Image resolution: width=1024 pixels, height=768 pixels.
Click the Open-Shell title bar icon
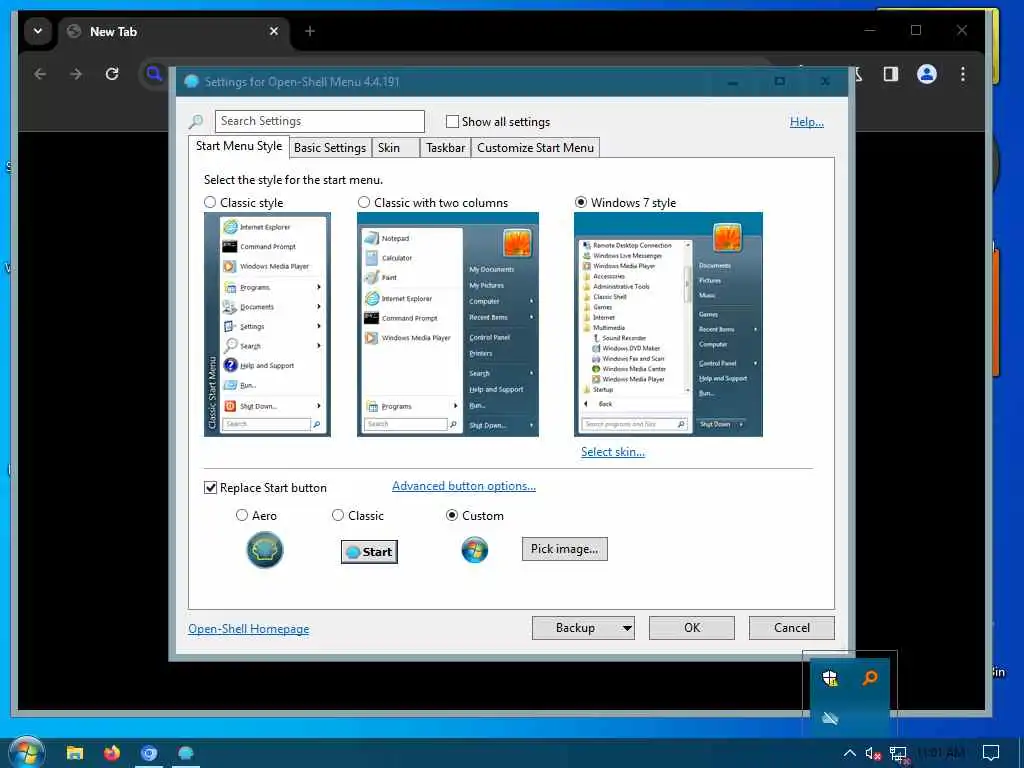[191, 82]
